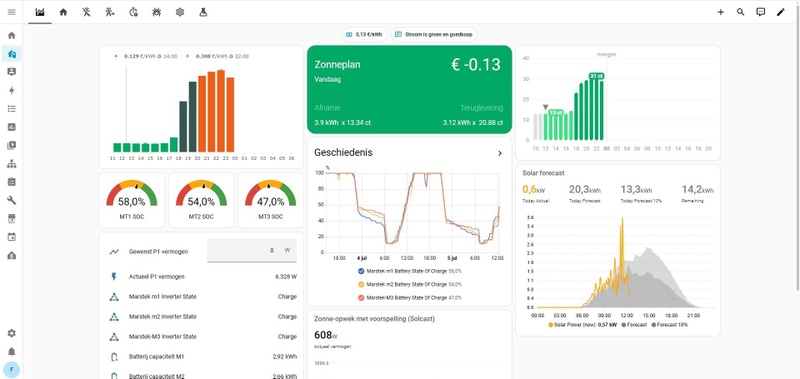Open the timer clock view tab

click(134, 12)
